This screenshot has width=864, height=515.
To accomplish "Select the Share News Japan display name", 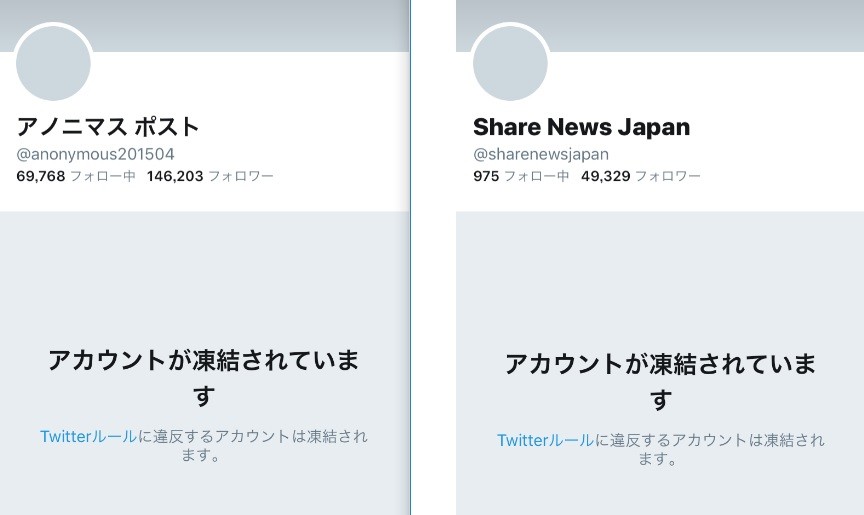I will [x=581, y=127].
